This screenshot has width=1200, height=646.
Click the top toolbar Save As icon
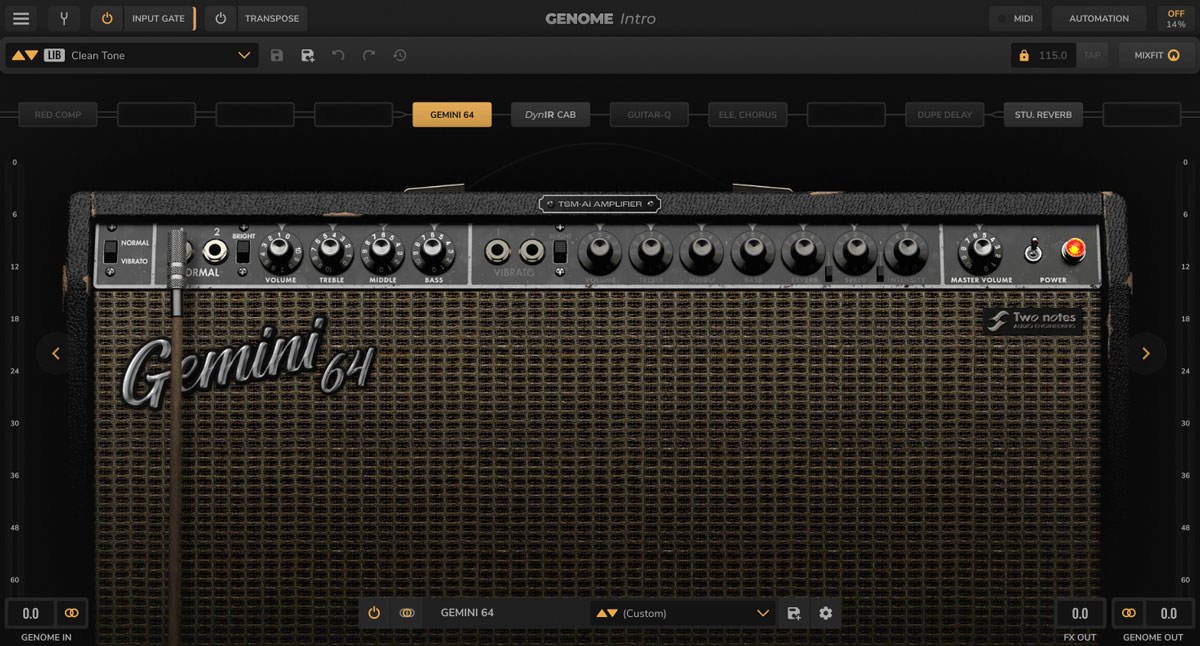coord(308,55)
